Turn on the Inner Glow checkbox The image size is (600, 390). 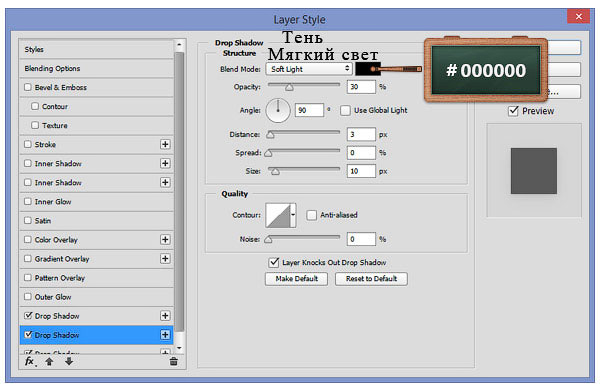(28, 201)
